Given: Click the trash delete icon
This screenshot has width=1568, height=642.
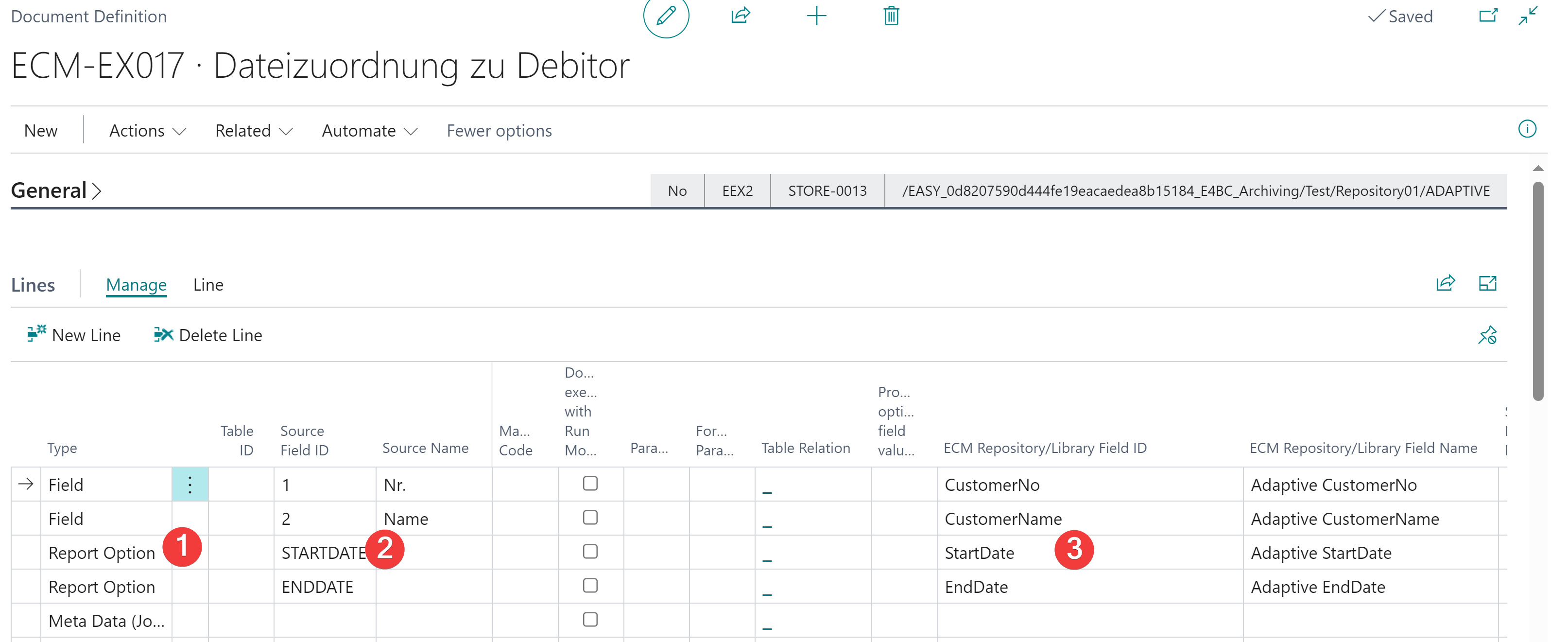Looking at the screenshot, I should (891, 16).
